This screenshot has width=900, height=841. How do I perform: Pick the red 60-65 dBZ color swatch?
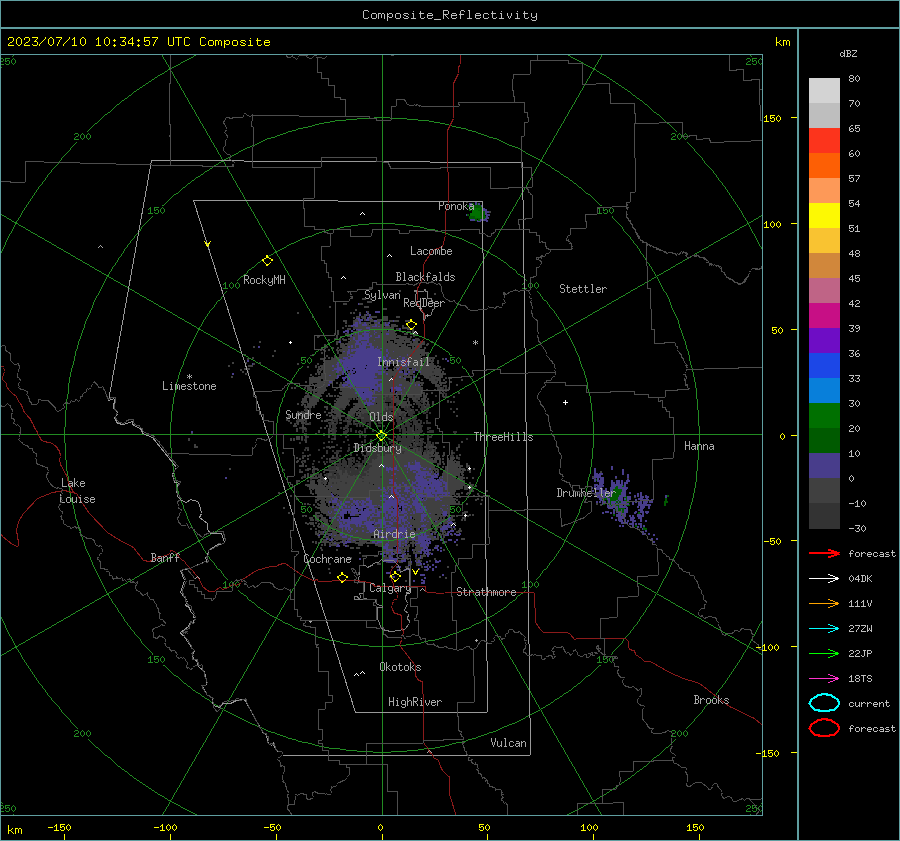824,141
